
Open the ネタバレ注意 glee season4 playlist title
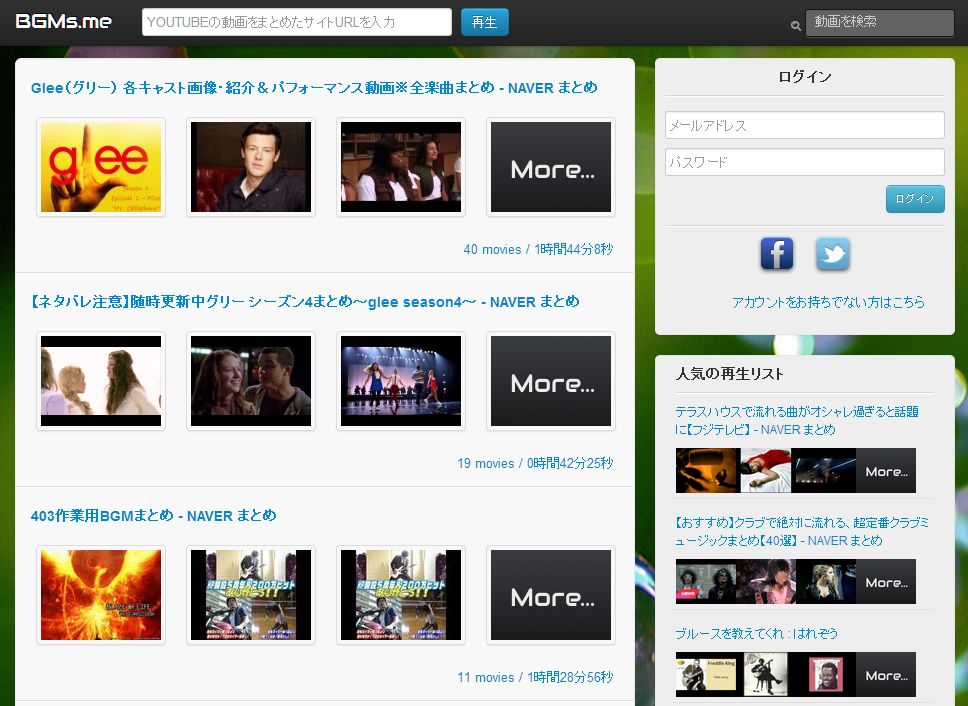pyautogui.click(x=305, y=302)
